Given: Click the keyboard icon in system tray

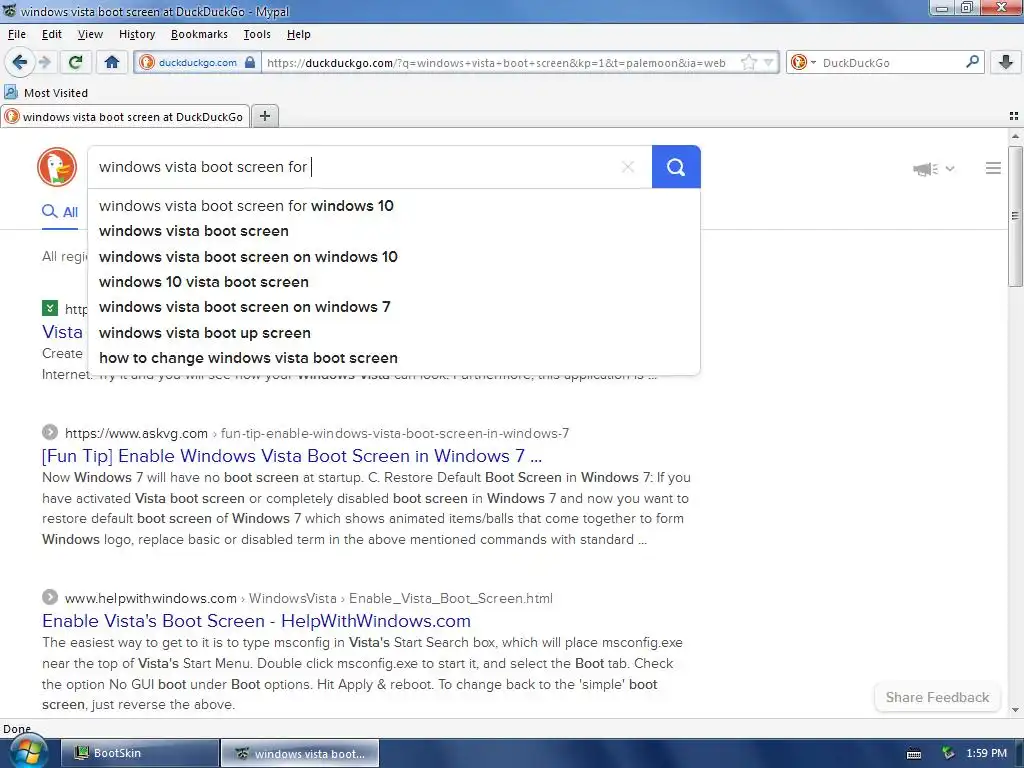Looking at the screenshot, I should click(914, 754).
